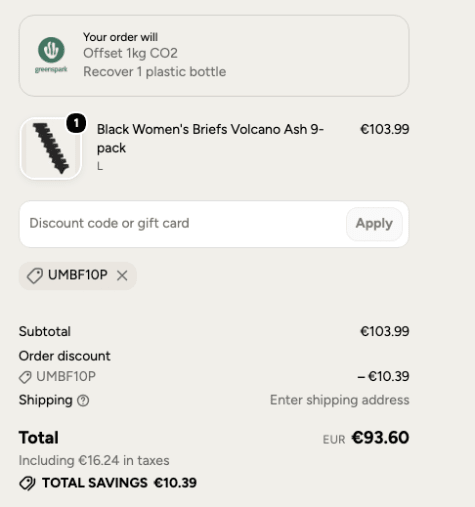Remove the UMBF10P discount code

pos(122,276)
